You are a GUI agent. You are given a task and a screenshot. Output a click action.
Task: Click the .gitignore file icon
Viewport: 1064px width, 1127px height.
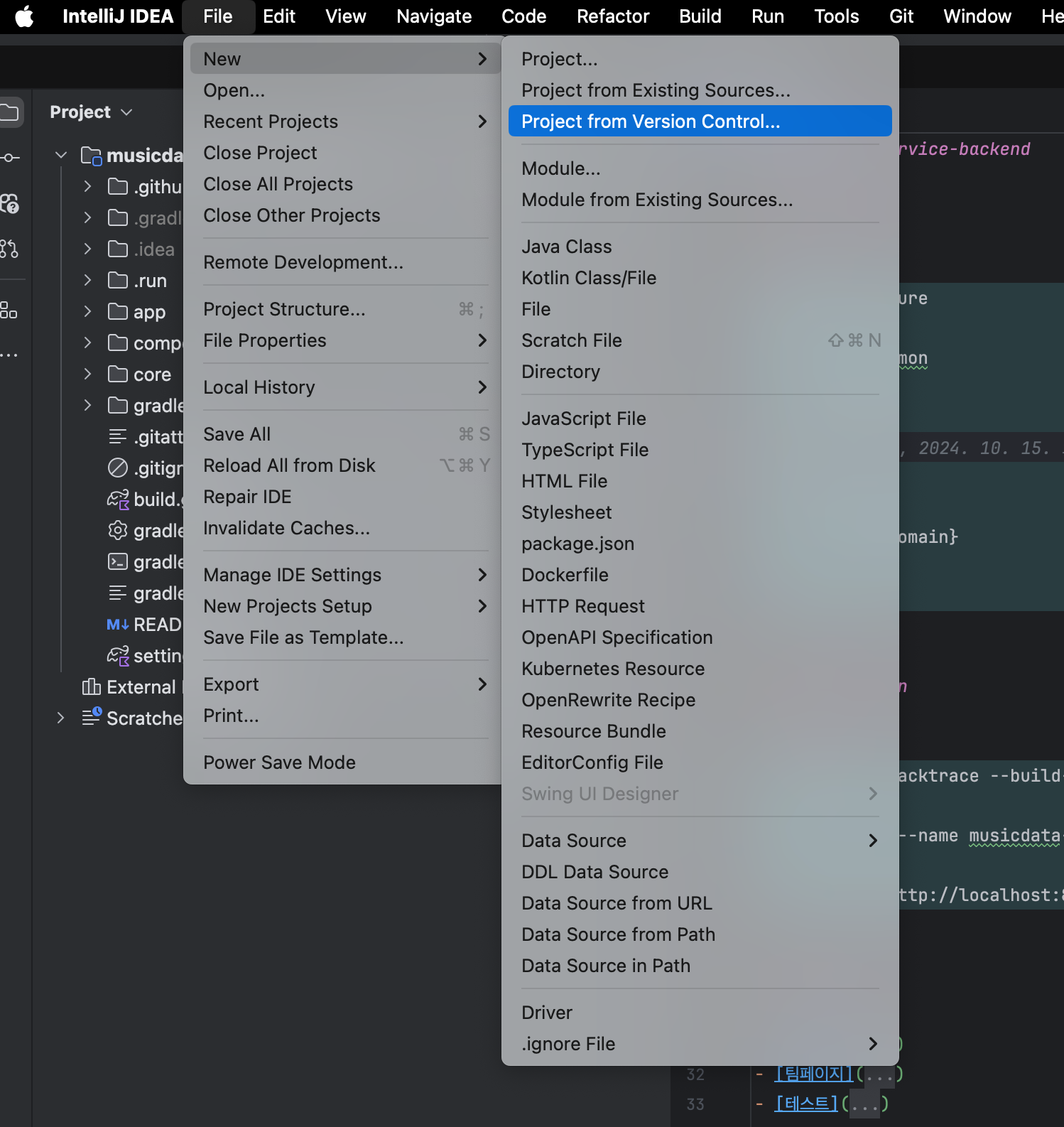[x=117, y=468]
